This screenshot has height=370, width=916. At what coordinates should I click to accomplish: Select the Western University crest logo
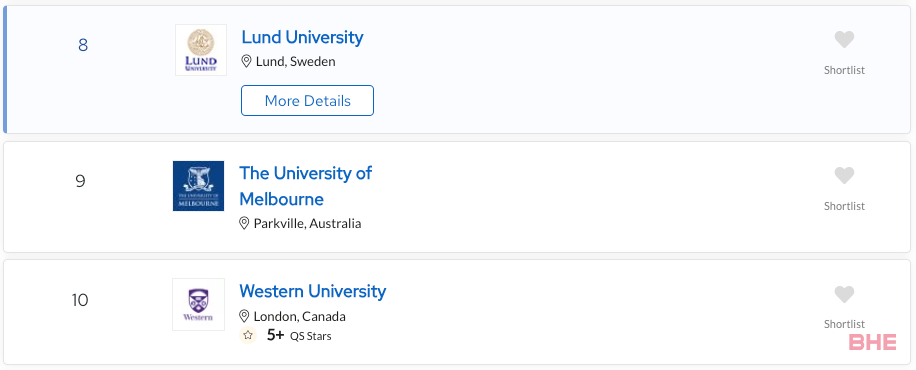tap(199, 305)
